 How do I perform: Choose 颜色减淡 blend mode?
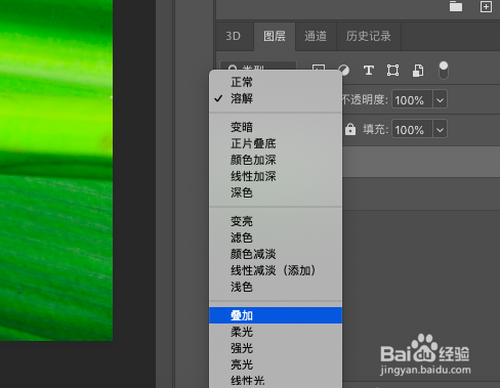275,254
